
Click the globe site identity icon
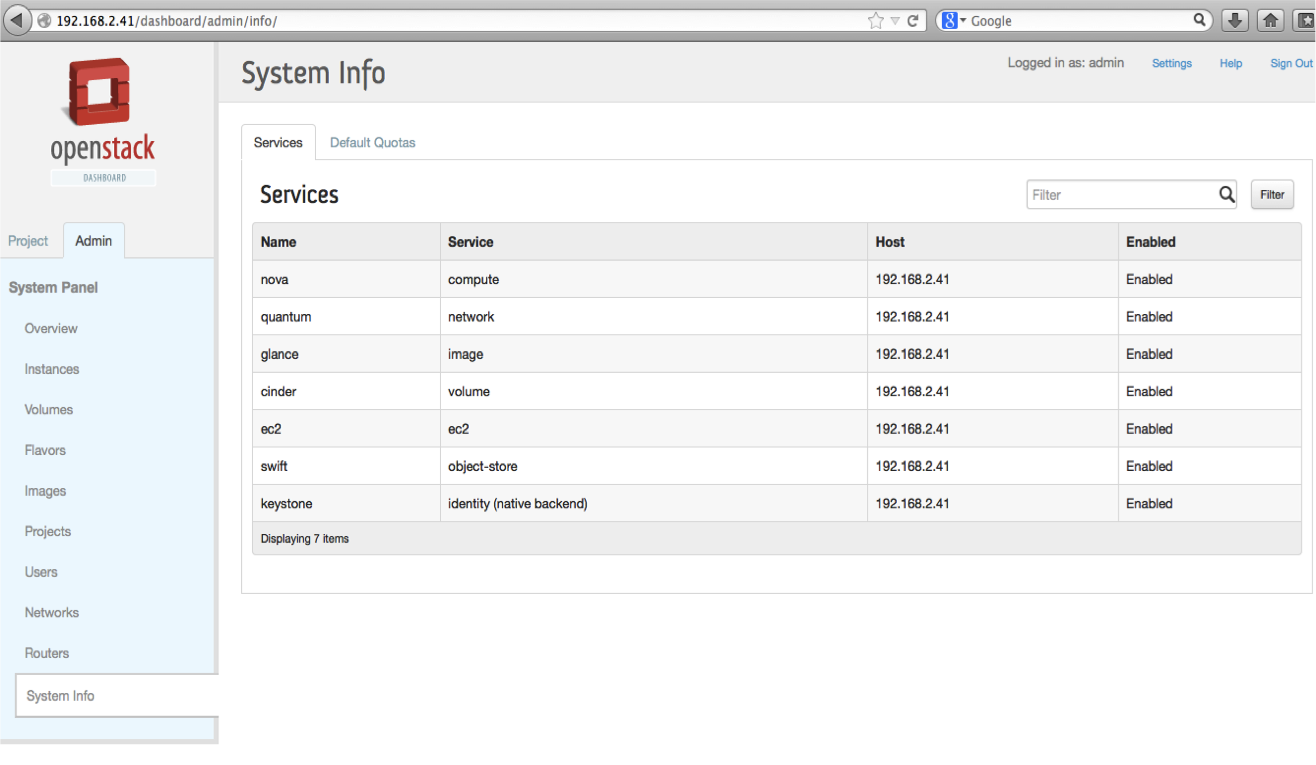(x=44, y=21)
